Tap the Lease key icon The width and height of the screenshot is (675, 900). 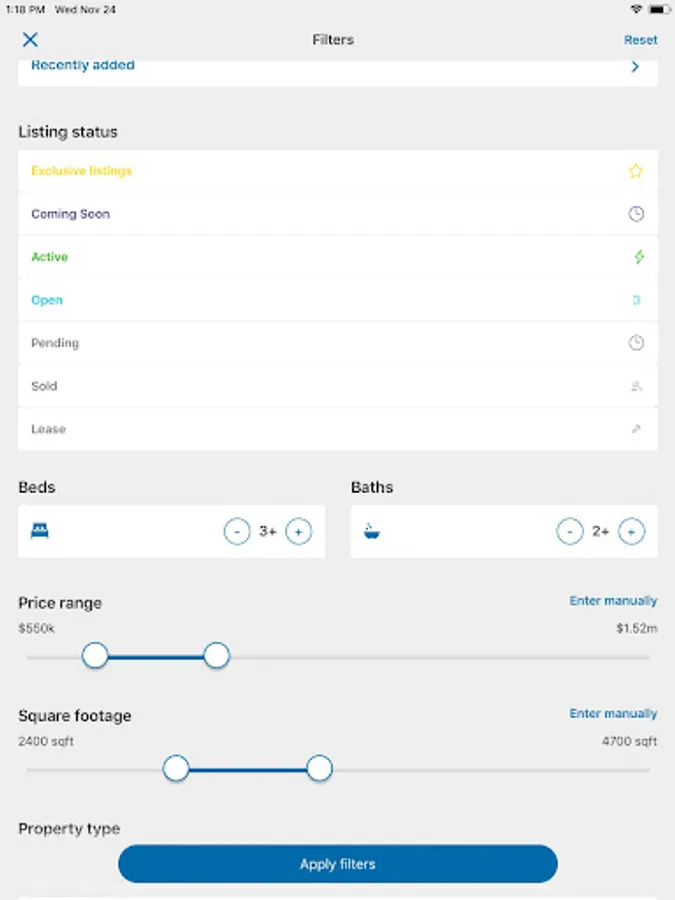[636, 429]
